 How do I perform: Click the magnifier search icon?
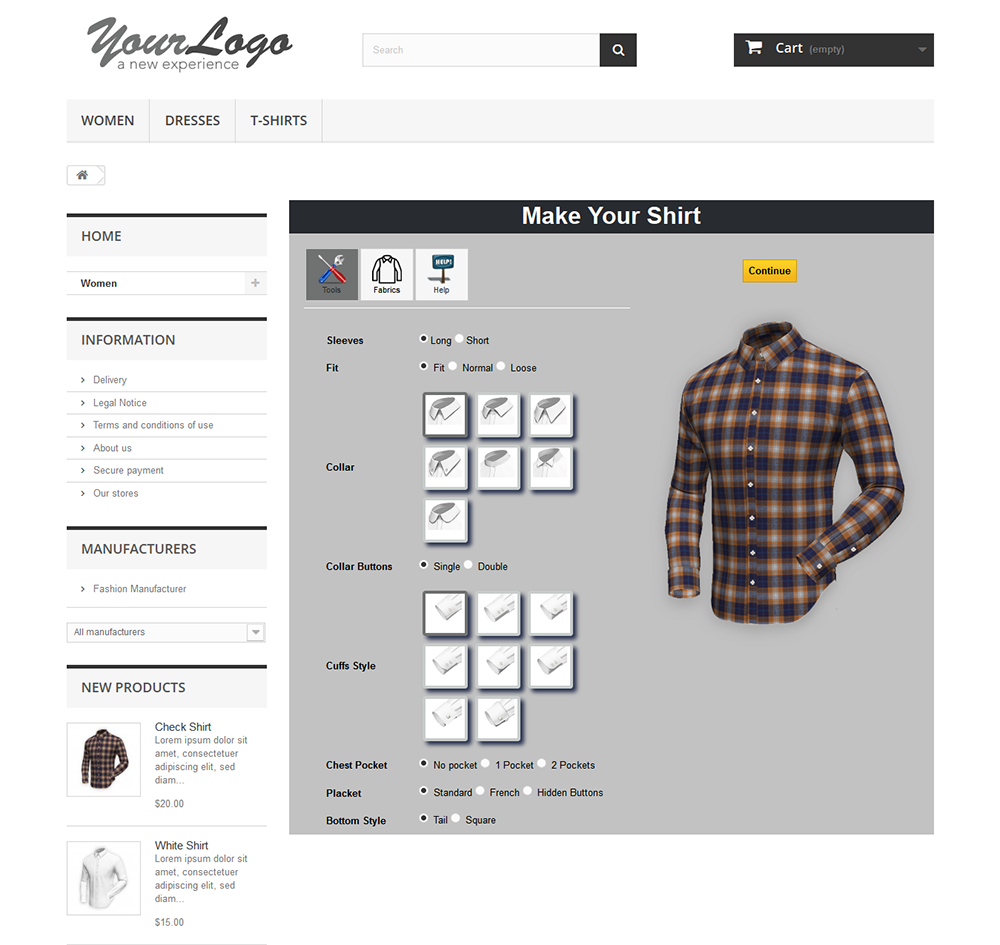click(618, 50)
